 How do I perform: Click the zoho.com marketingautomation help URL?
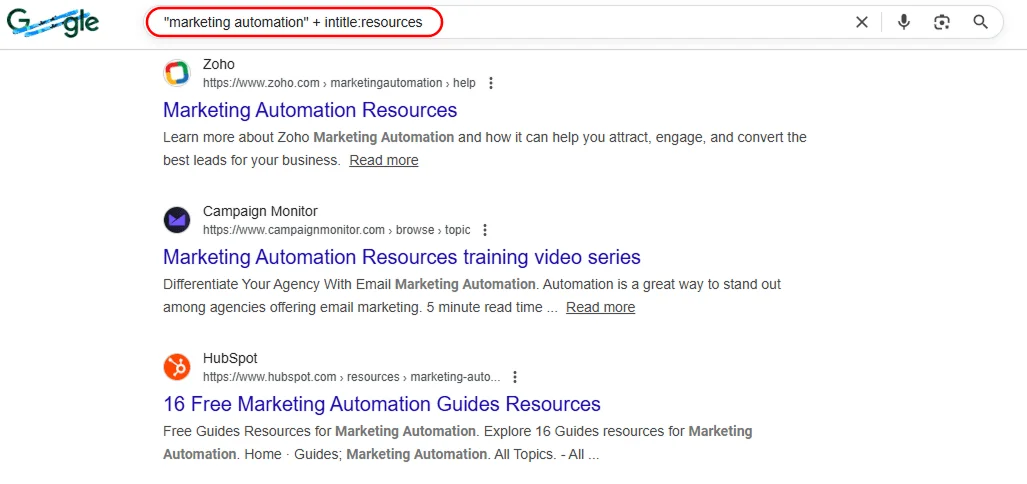[339, 83]
